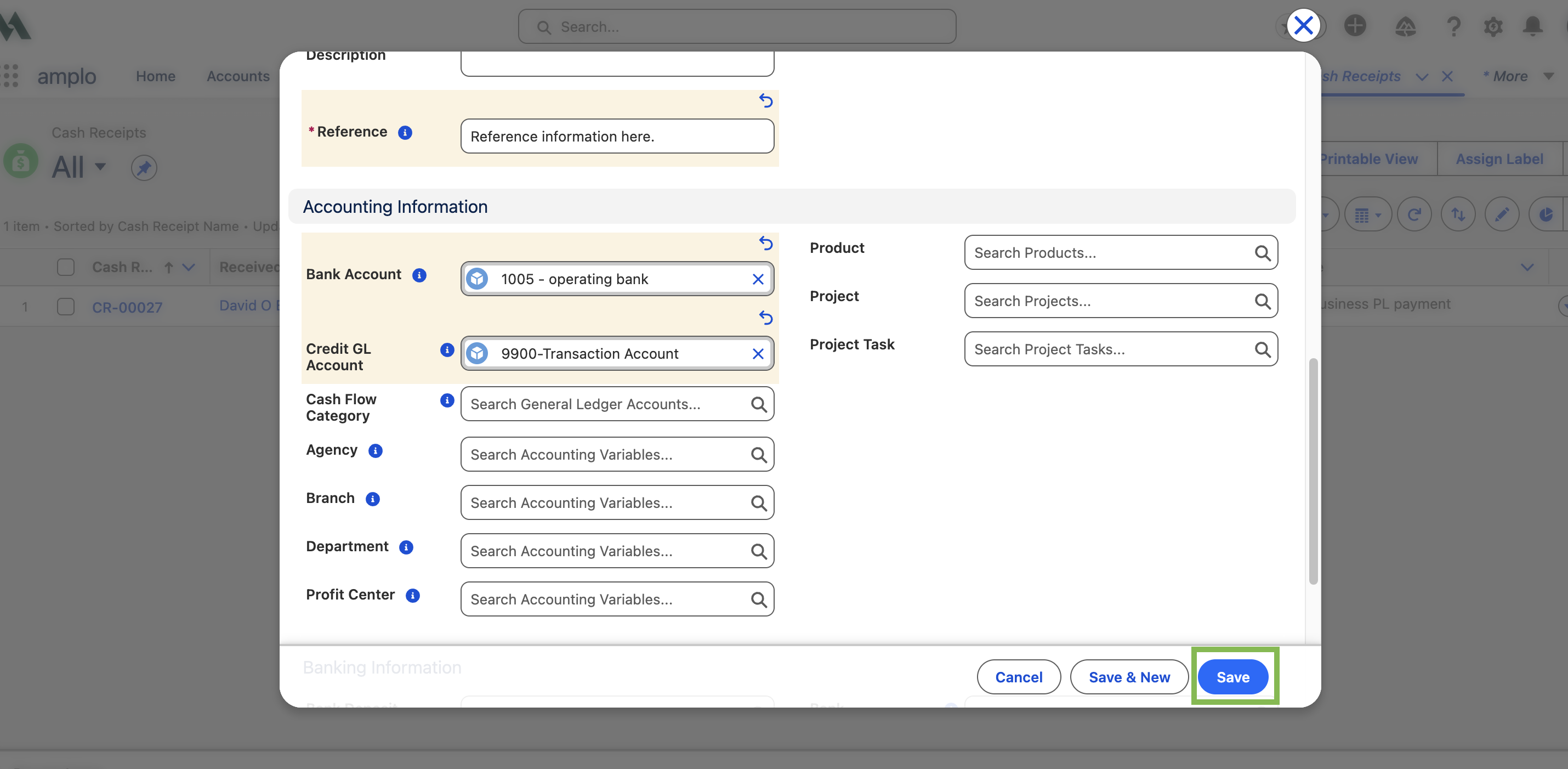The width and height of the screenshot is (1568, 769).
Task: Remove the 1005 - operating bank selection
Action: (x=758, y=279)
